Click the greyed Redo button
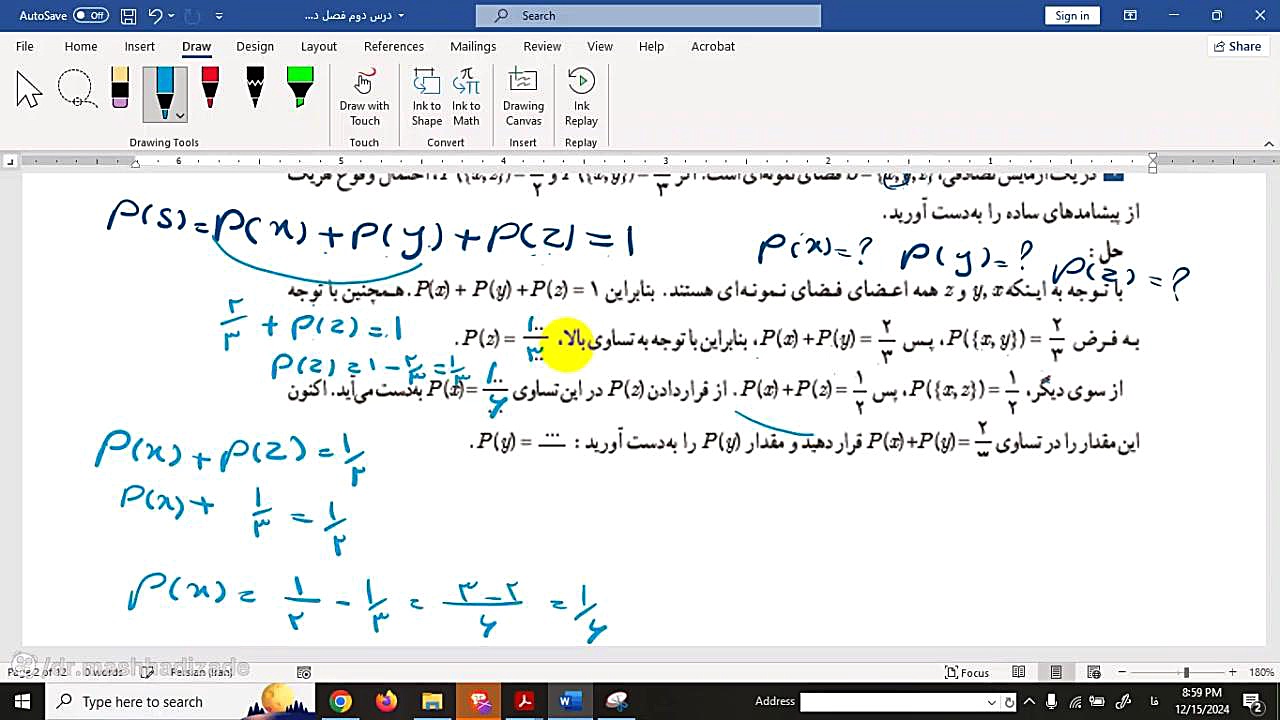 coord(190,15)
